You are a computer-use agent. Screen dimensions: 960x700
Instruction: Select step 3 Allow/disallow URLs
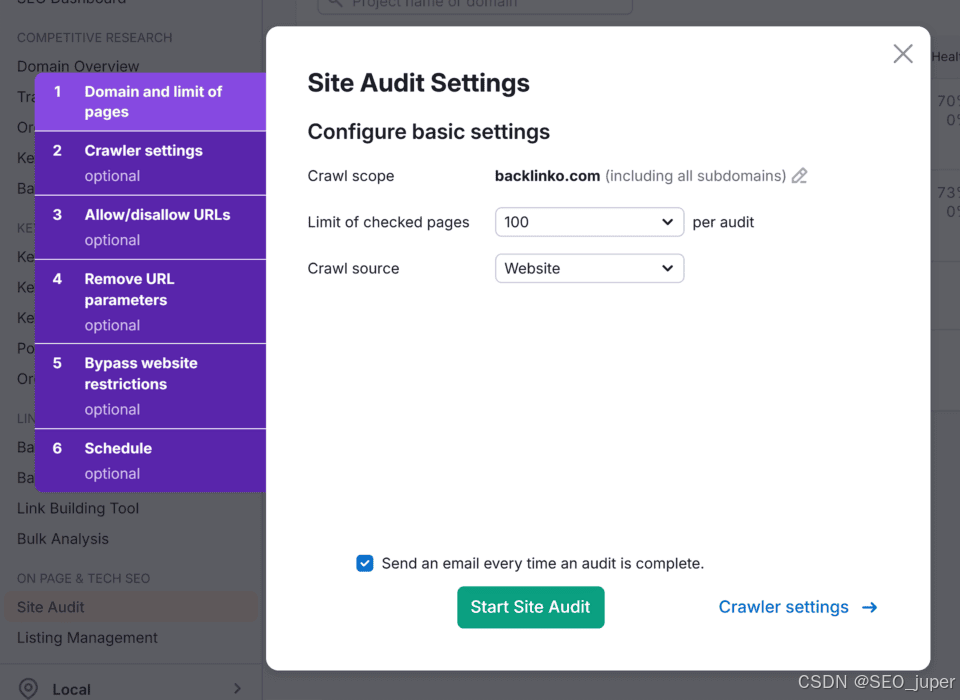tap(151, 227)
